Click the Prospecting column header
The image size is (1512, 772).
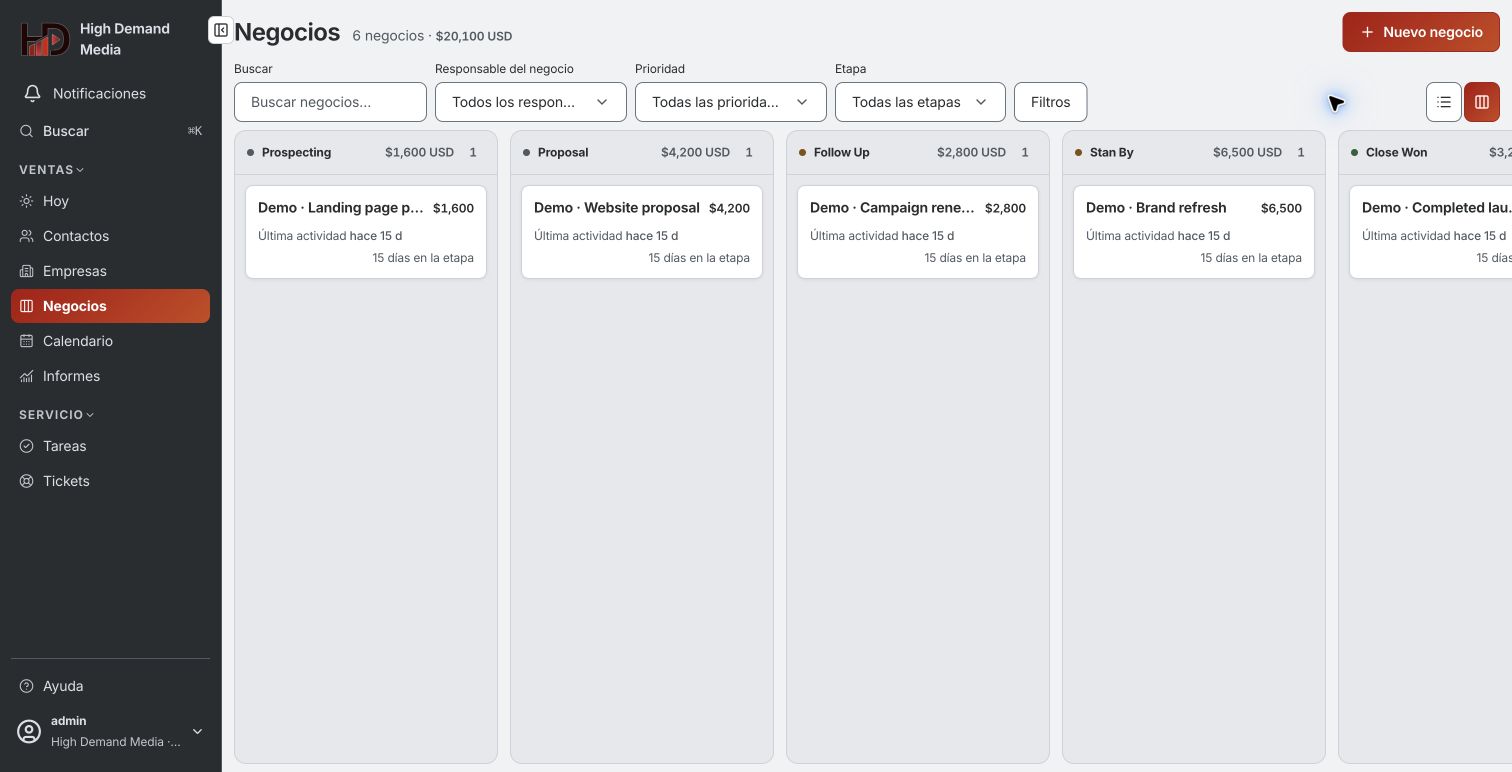[x=366, y=153]
